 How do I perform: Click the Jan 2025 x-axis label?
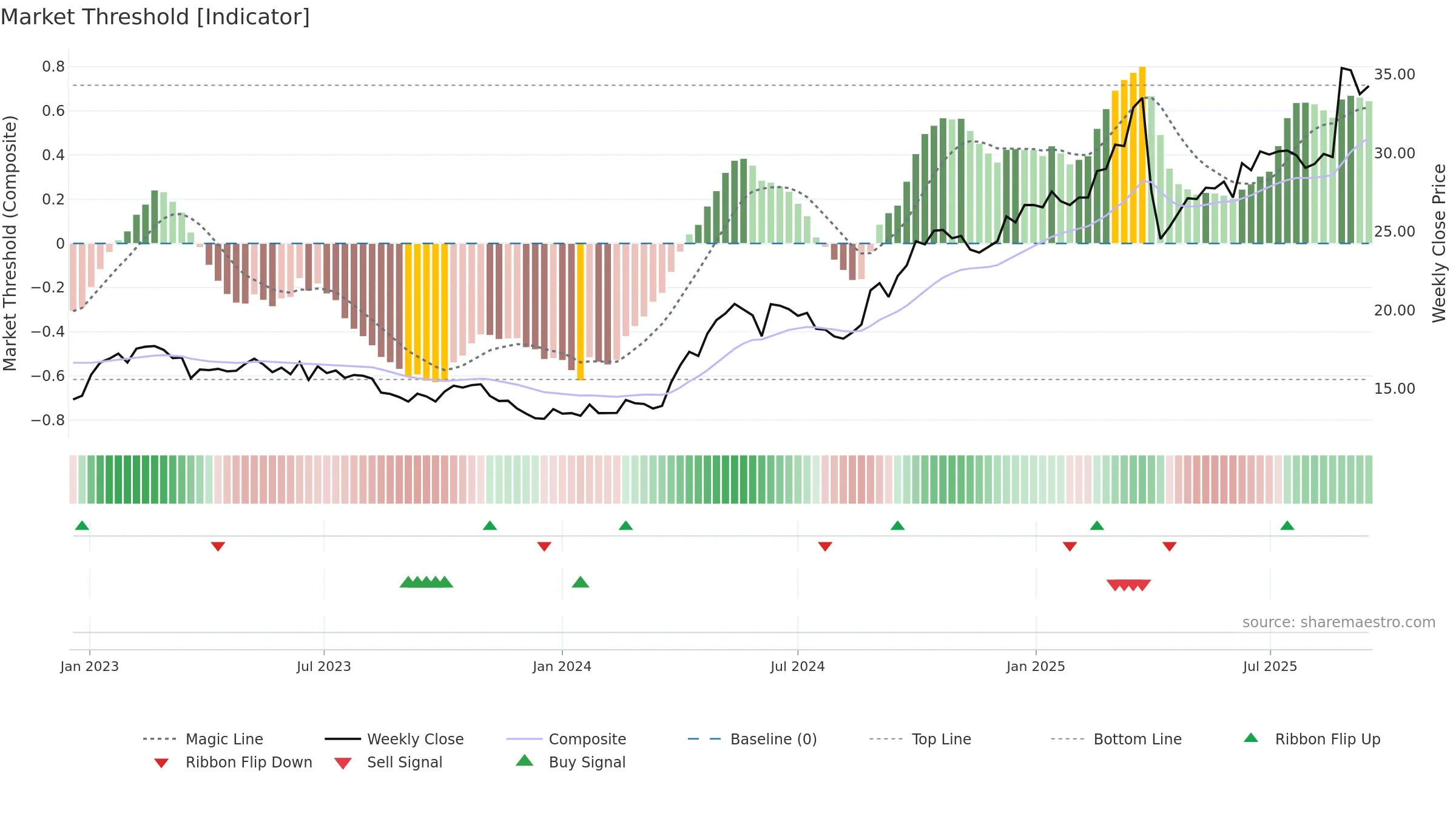point(1036,666)
